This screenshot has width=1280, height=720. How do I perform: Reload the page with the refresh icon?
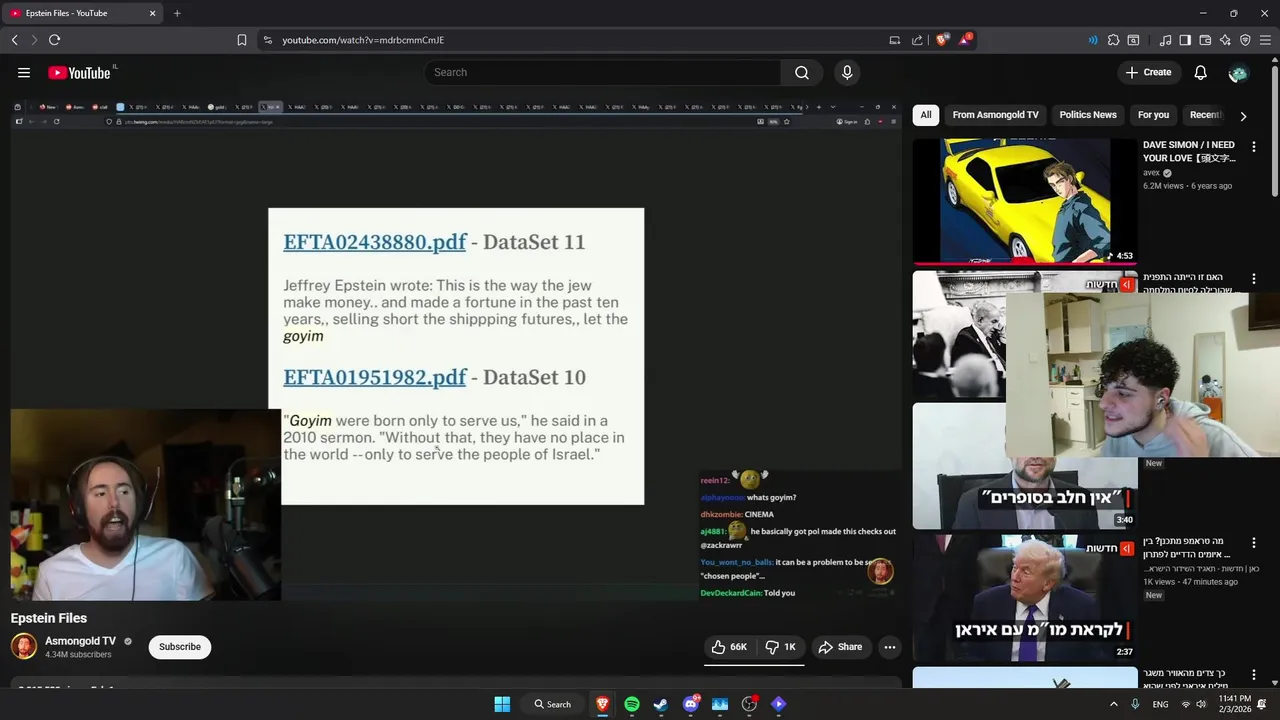(x=54, y=40)
